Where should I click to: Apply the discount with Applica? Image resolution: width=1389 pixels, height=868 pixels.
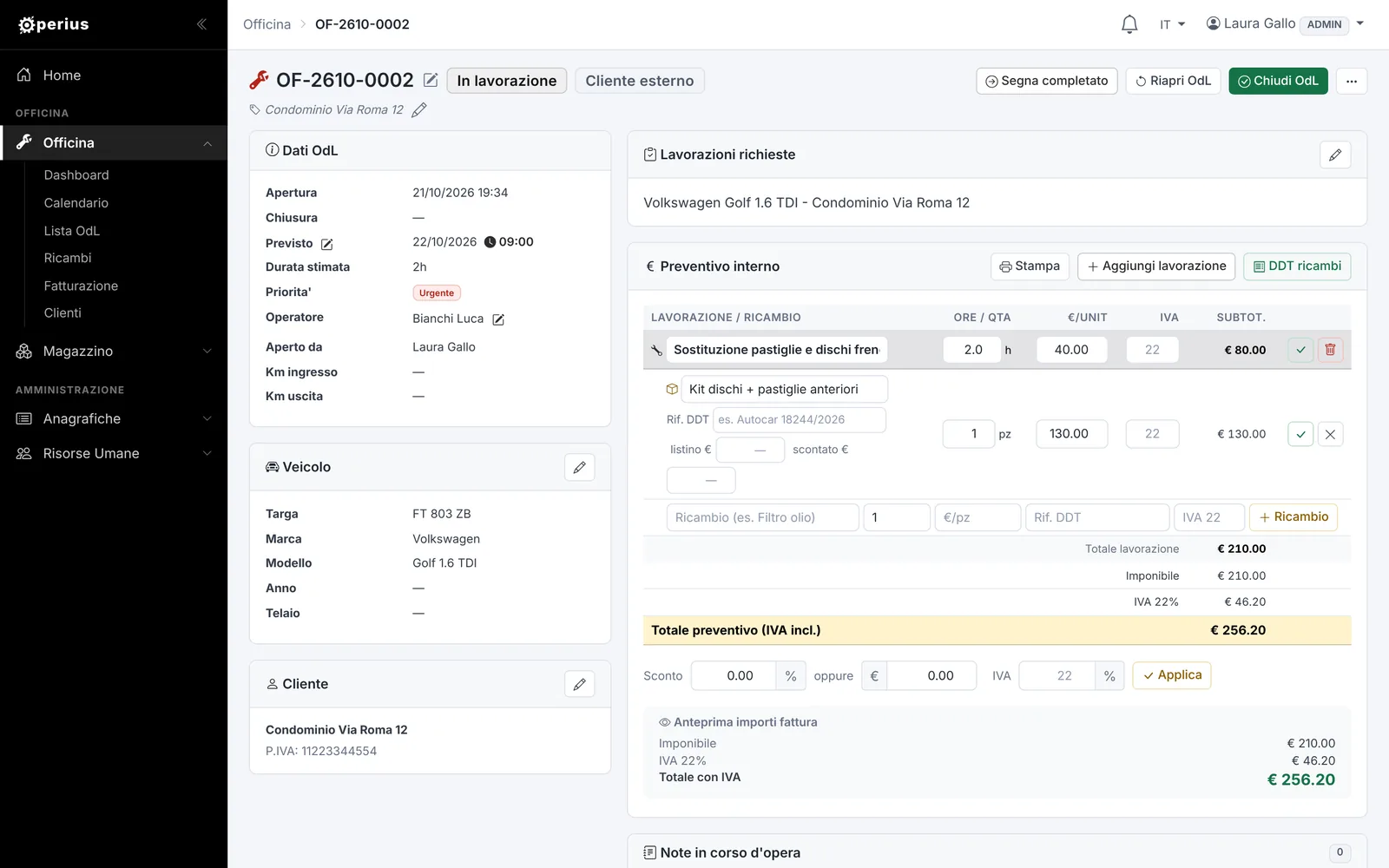pyautogui.click(x=1172, y=675)
